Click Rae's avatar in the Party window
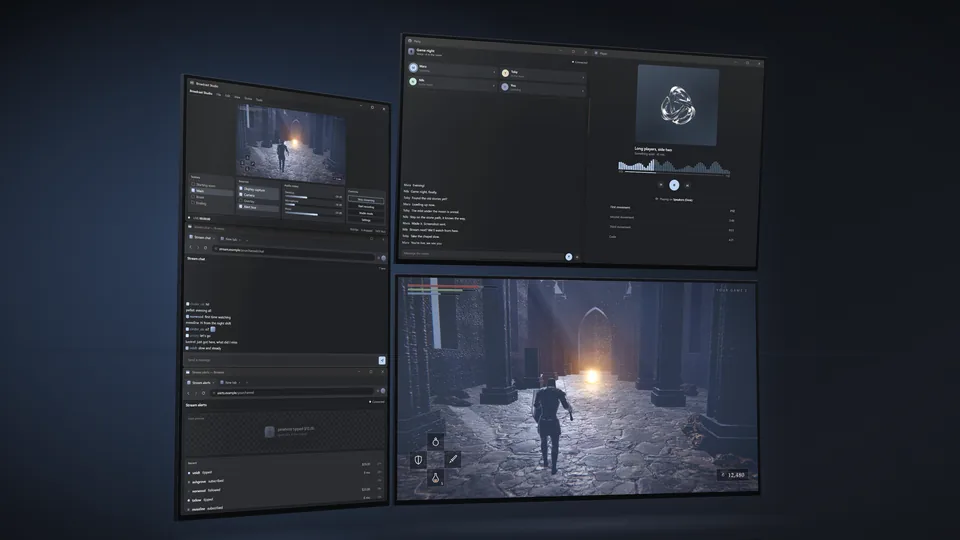 click(x=504, y=87)
